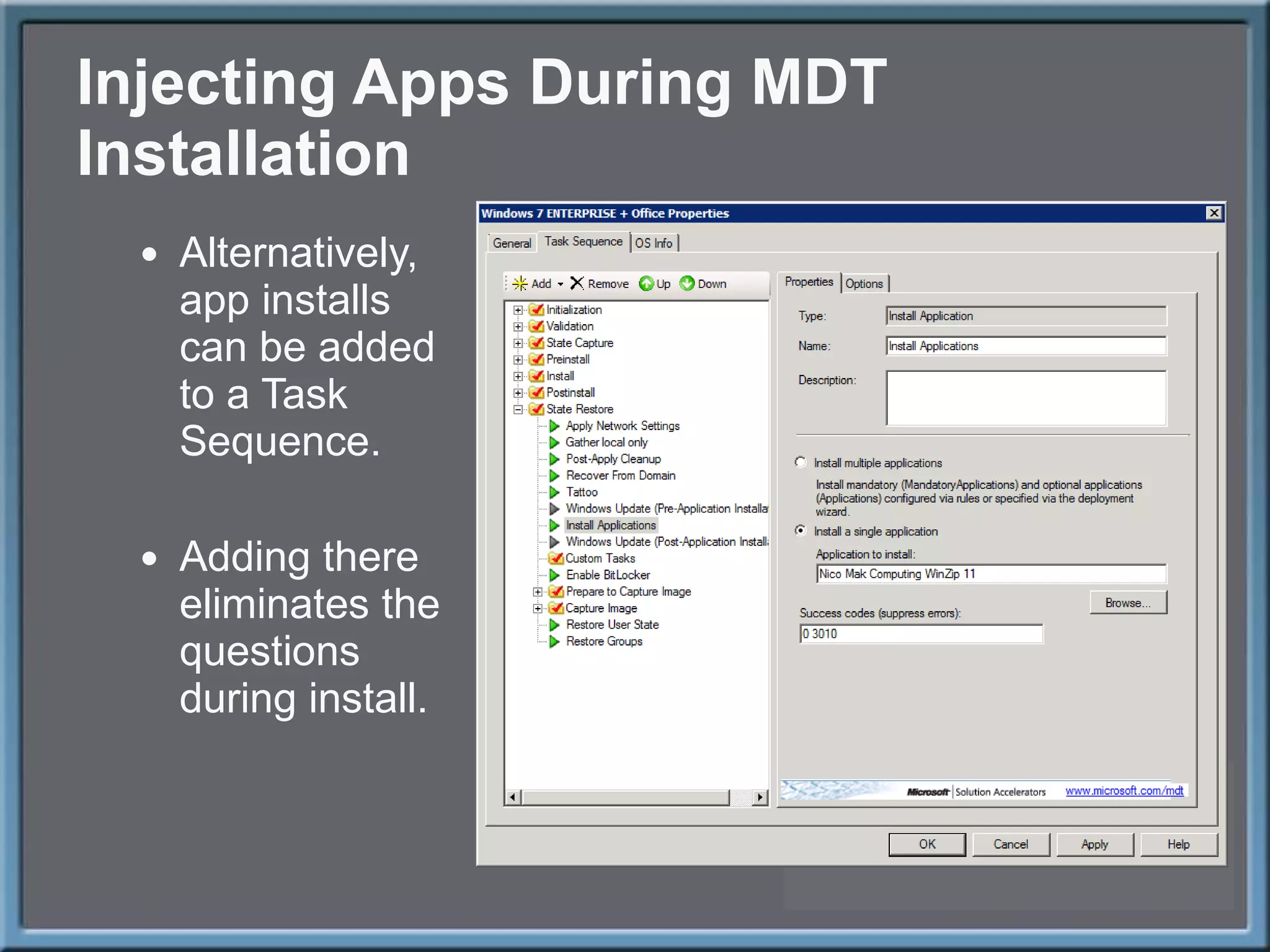Click the Custom Tasks folder icon
Viewport: 1270px width, 952px height.
556,558
